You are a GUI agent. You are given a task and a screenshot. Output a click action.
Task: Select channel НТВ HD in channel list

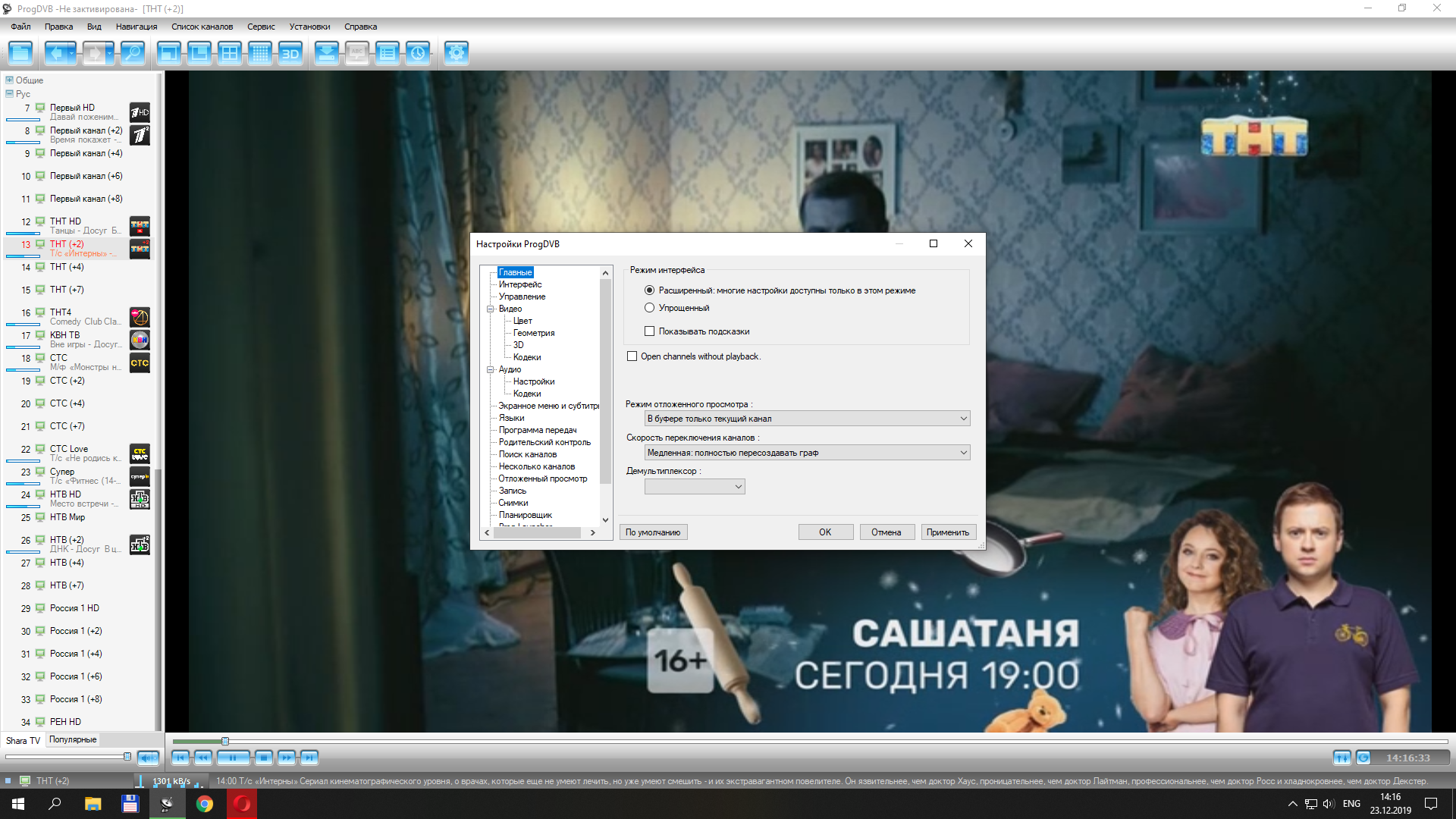pyautogui.click(x=79, y=498)
